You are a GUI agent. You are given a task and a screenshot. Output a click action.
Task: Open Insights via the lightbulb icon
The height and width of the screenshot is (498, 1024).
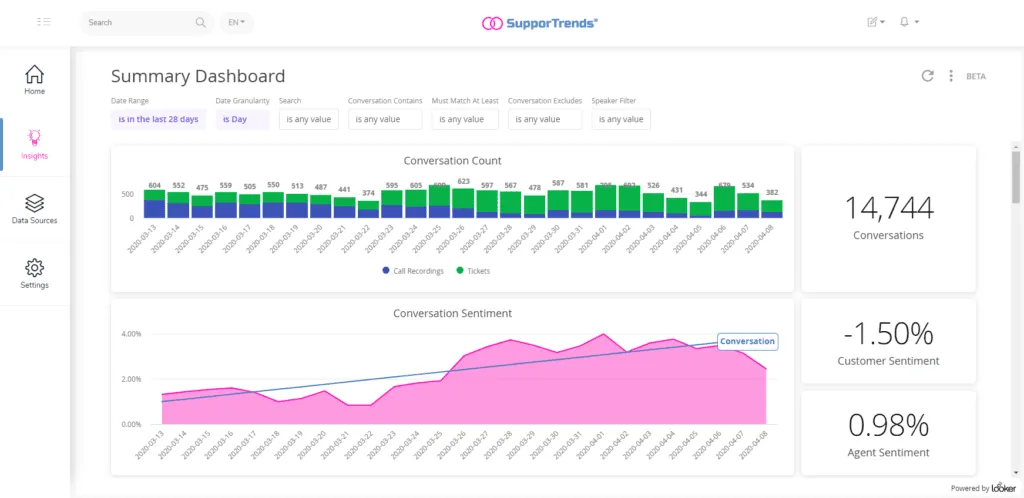click(34, 138)
